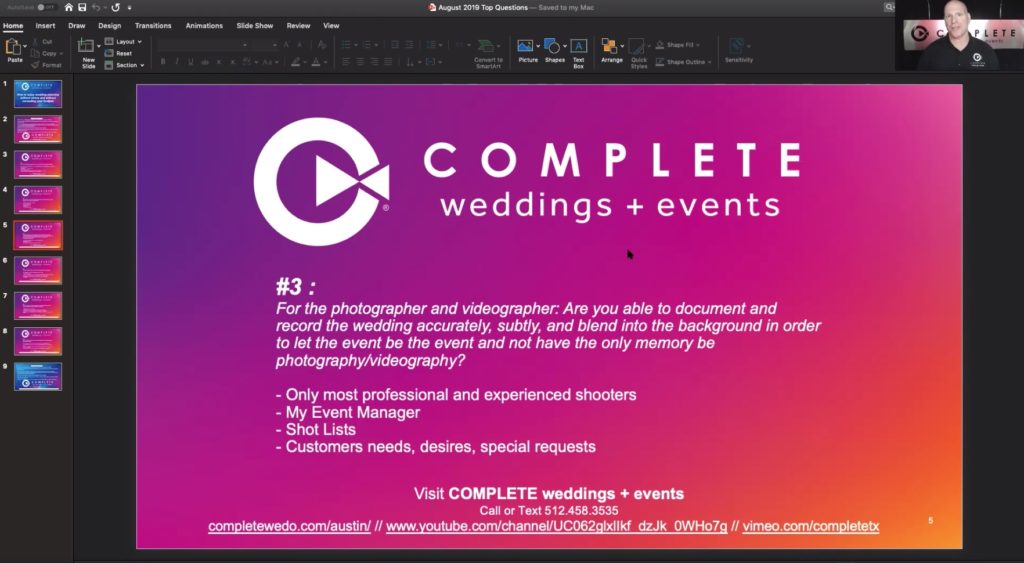The width and height of the screenshot is (1024, 563).
Task: Click the New Slide icon
Action: coord(86,46)
